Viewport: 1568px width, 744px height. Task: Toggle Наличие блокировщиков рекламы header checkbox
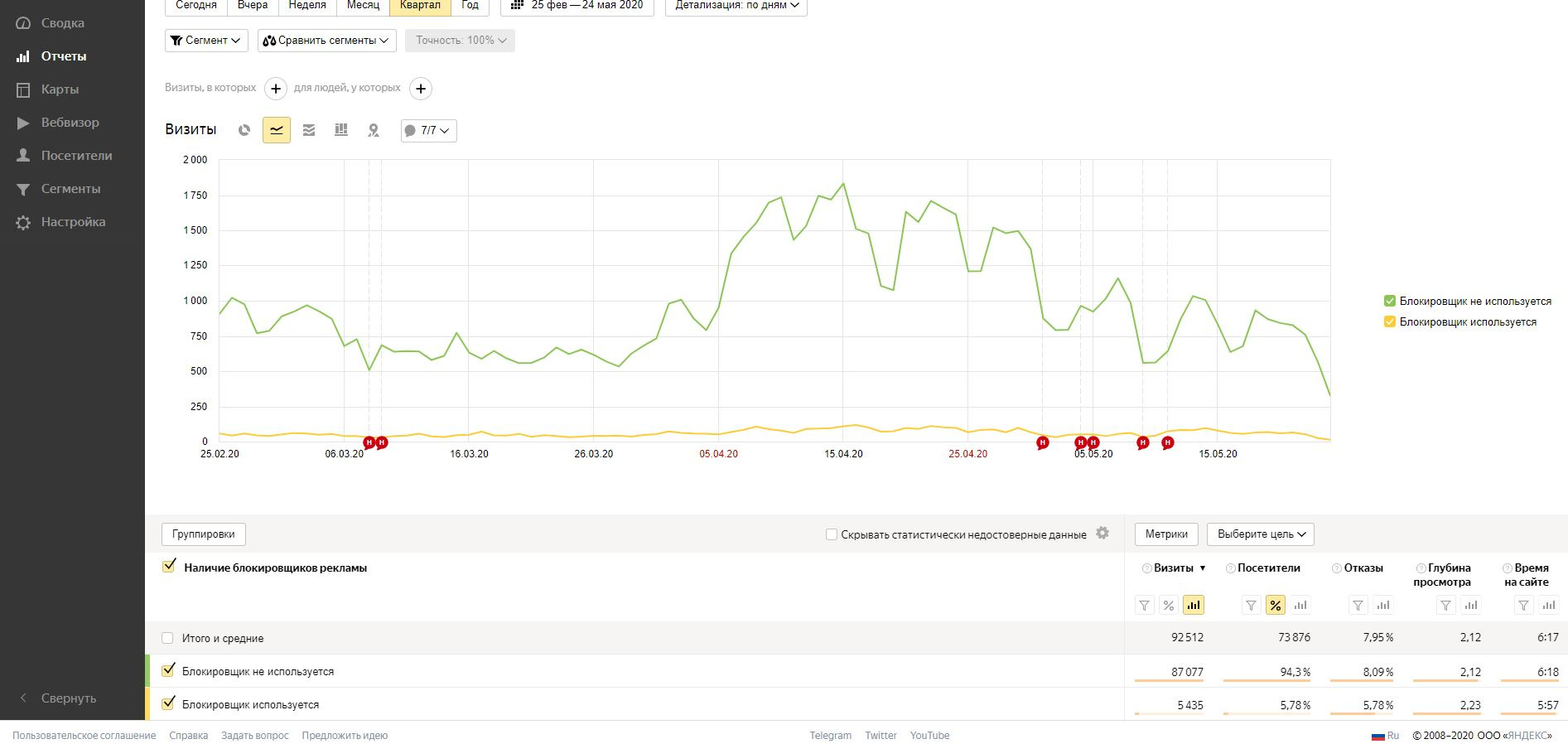169,567
